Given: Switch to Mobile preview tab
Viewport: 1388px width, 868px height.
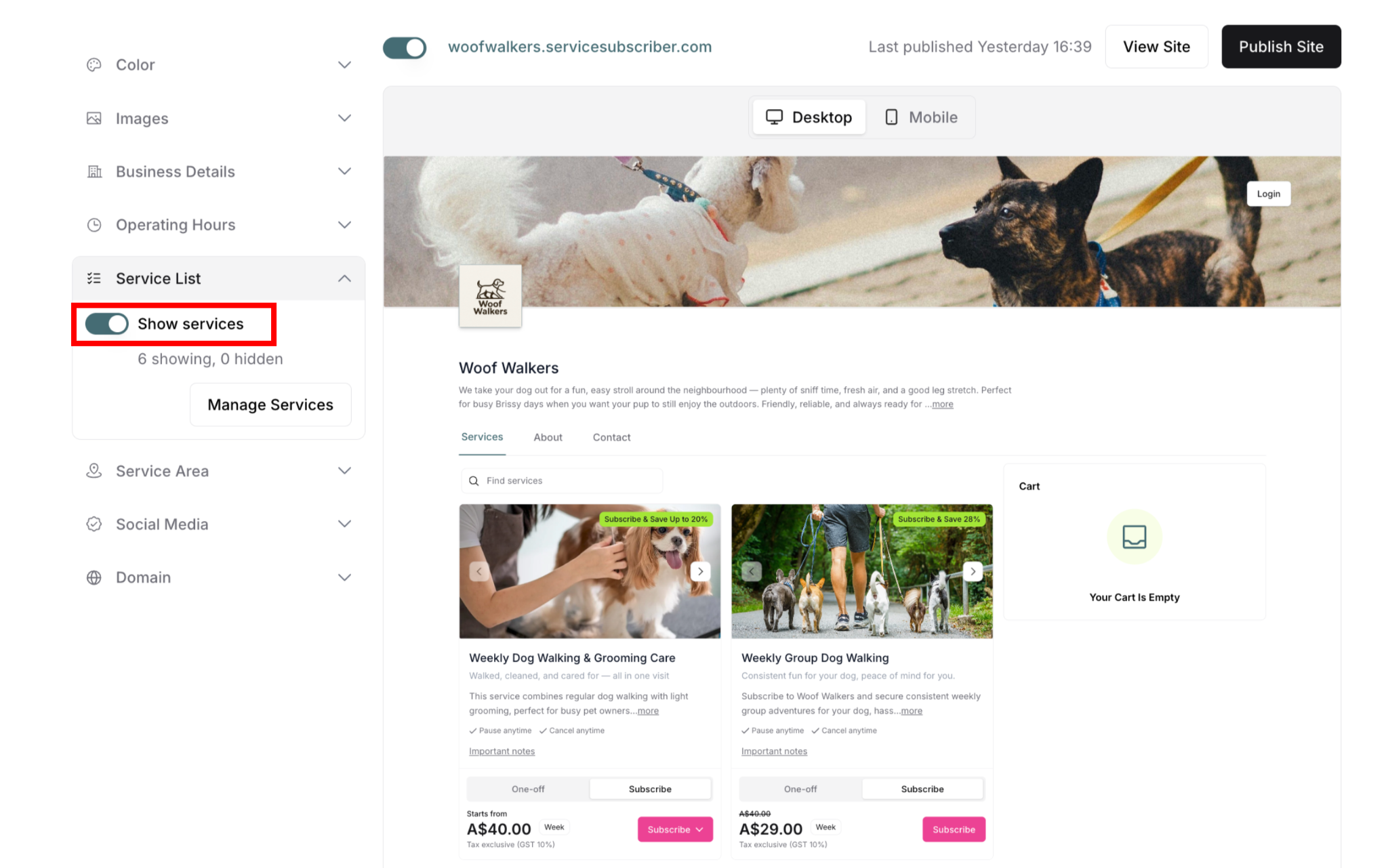Looking at the screenshot, I should [x=921, y=117].
